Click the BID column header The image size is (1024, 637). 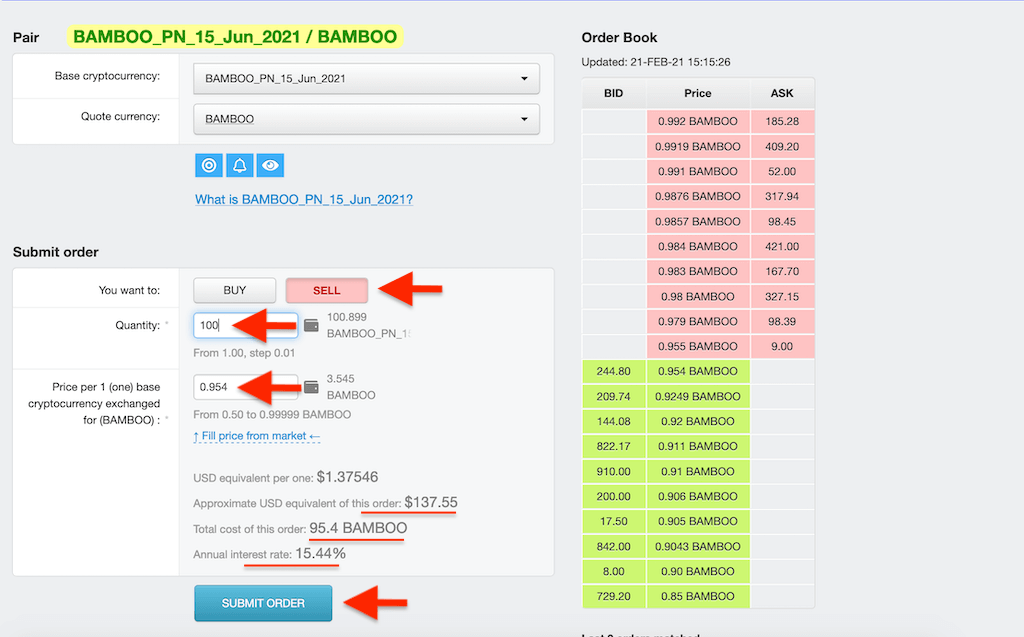point(613,93)
